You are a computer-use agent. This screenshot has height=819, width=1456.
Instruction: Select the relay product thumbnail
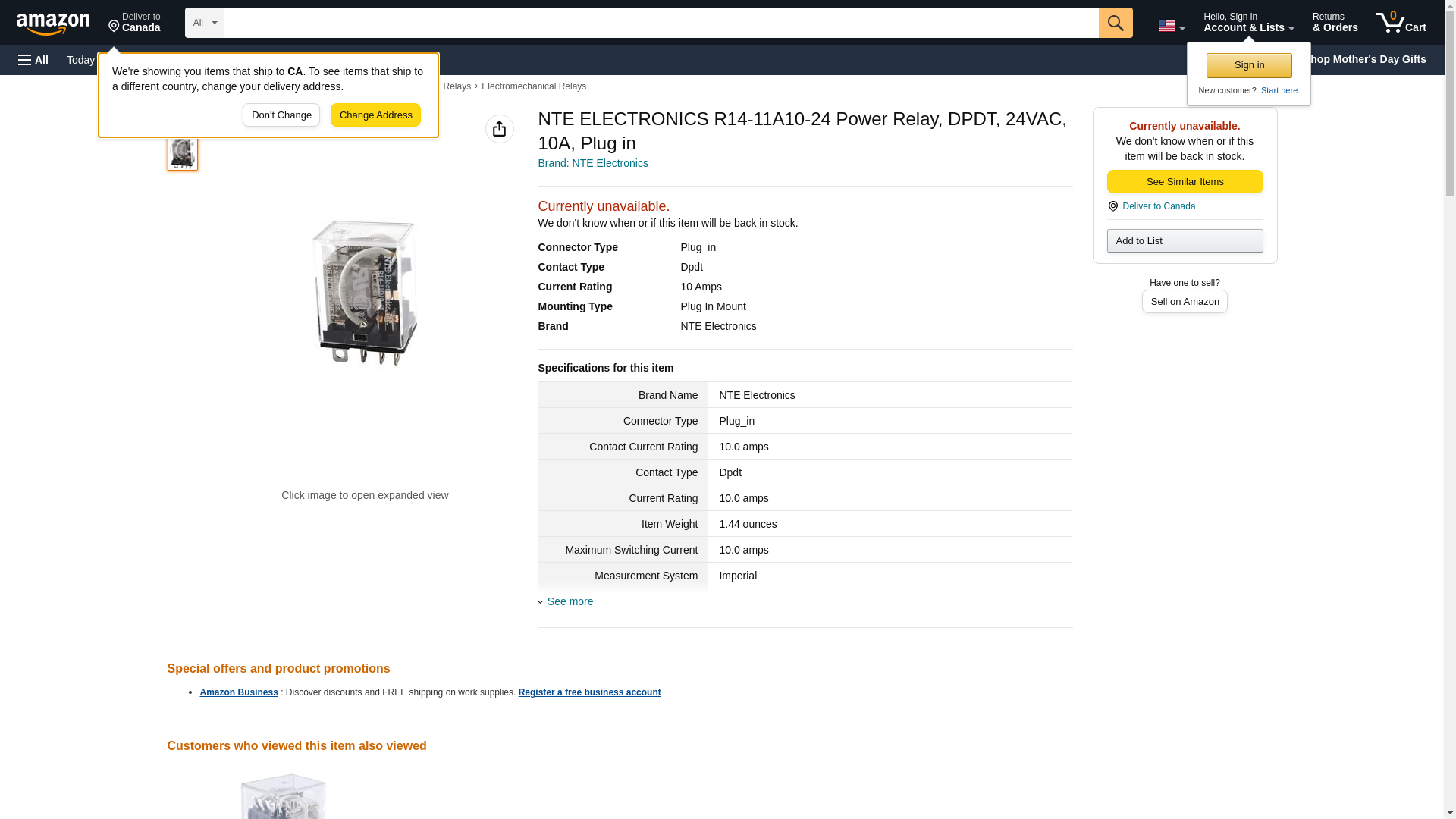coord(182,153)
